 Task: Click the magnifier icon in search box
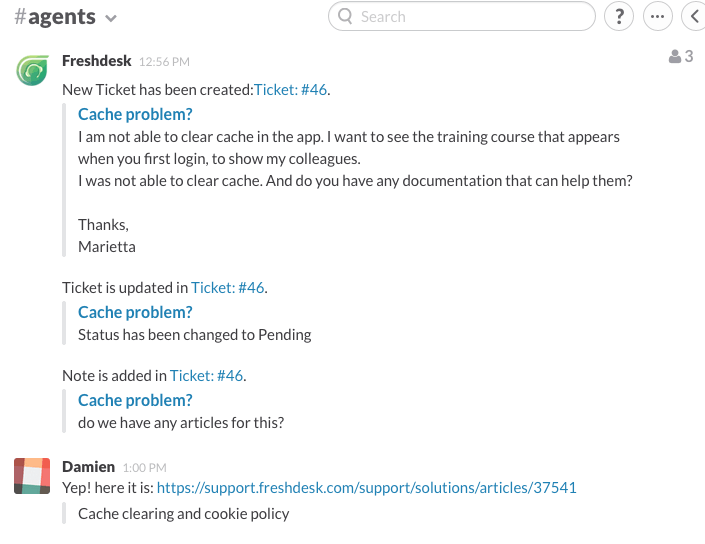(345, 16)
